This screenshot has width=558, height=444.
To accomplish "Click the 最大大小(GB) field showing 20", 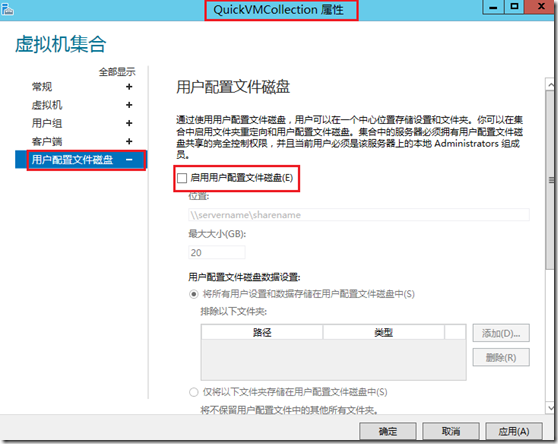I will (217, 253).
